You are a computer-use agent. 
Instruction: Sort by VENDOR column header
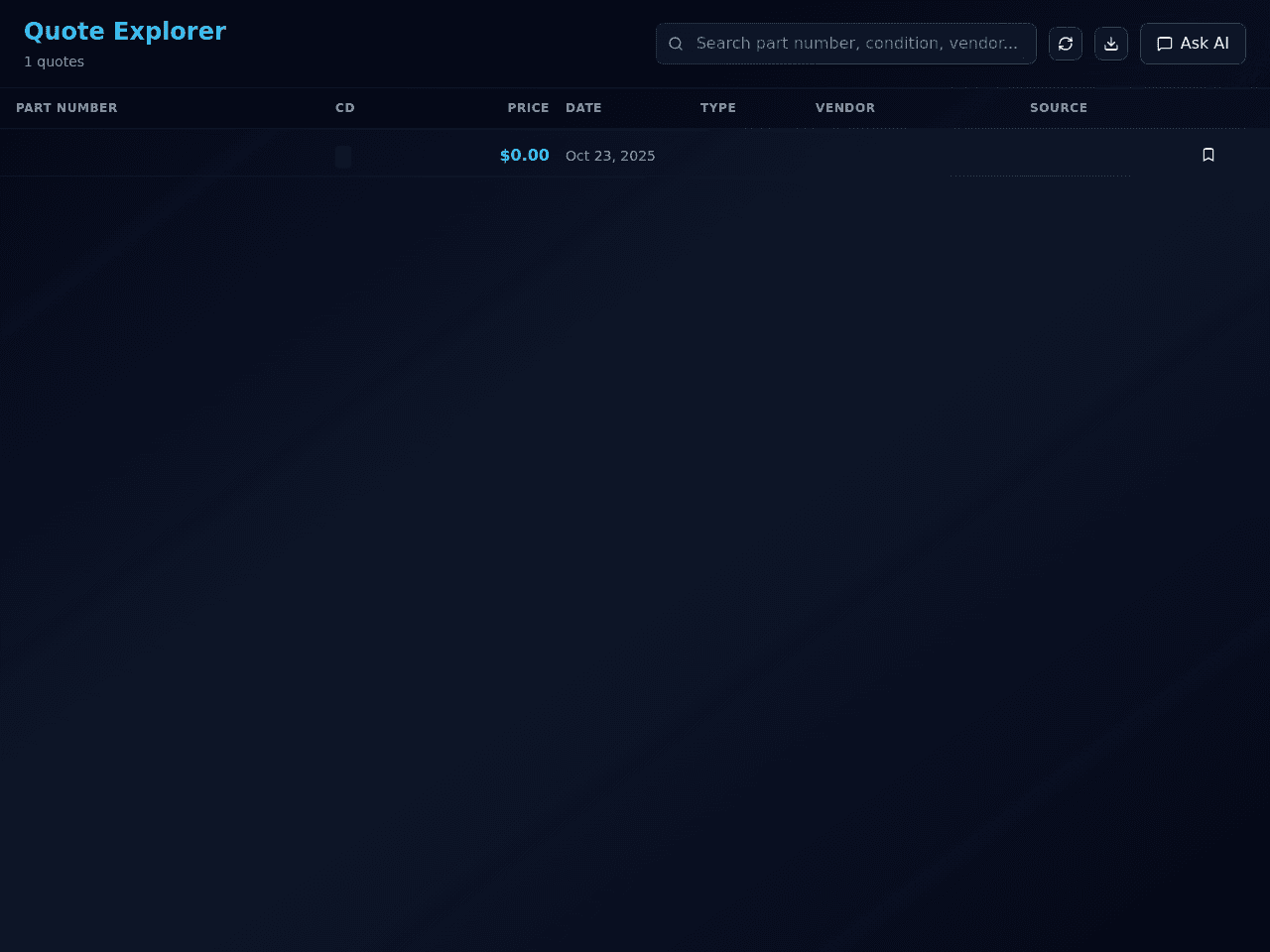click(x=845, y=108)
